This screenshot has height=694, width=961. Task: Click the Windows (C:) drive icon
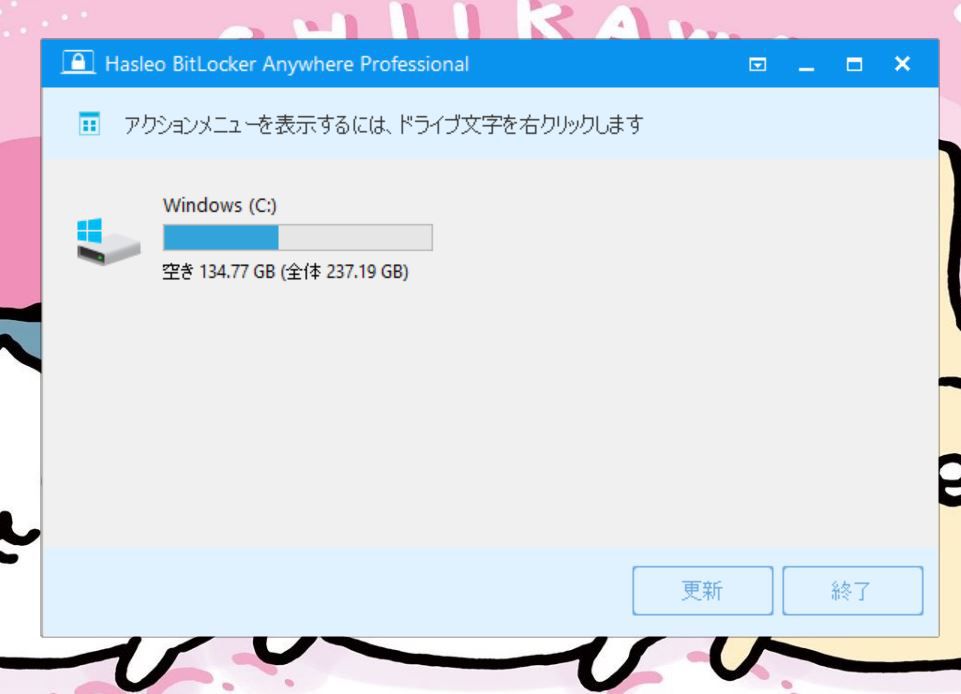point(108,241)
